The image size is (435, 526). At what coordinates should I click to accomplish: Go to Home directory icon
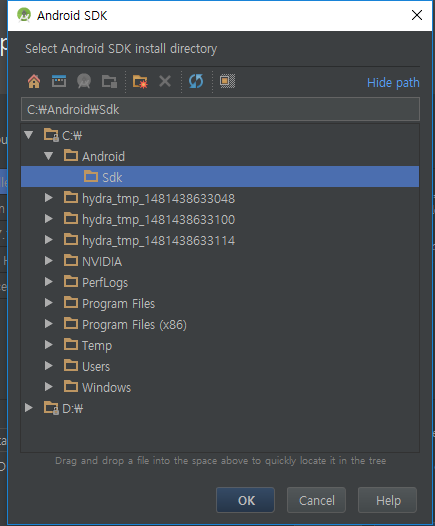(x=34, y=82)
